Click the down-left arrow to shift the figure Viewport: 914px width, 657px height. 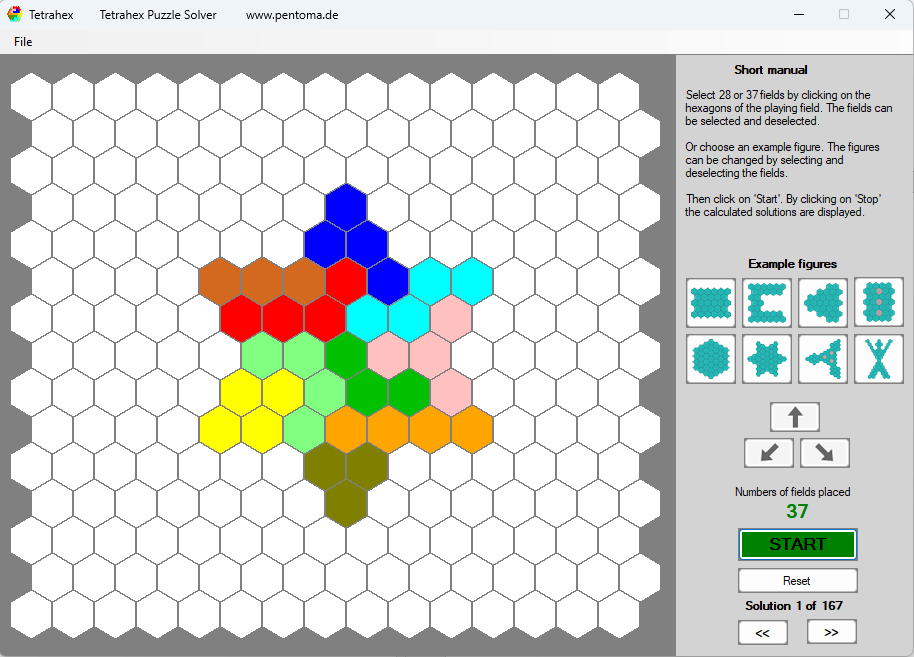click(x=768, y=453)
